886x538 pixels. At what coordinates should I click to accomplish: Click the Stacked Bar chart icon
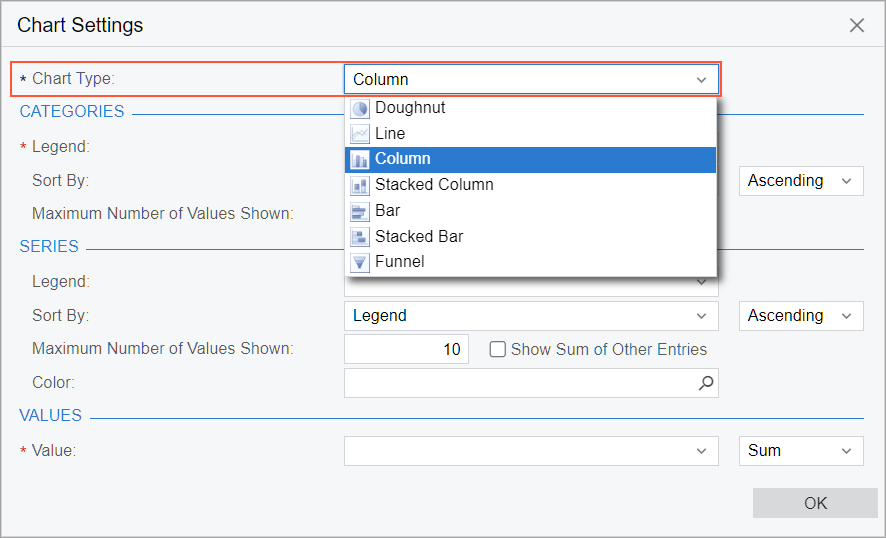[x=360, y=237]
